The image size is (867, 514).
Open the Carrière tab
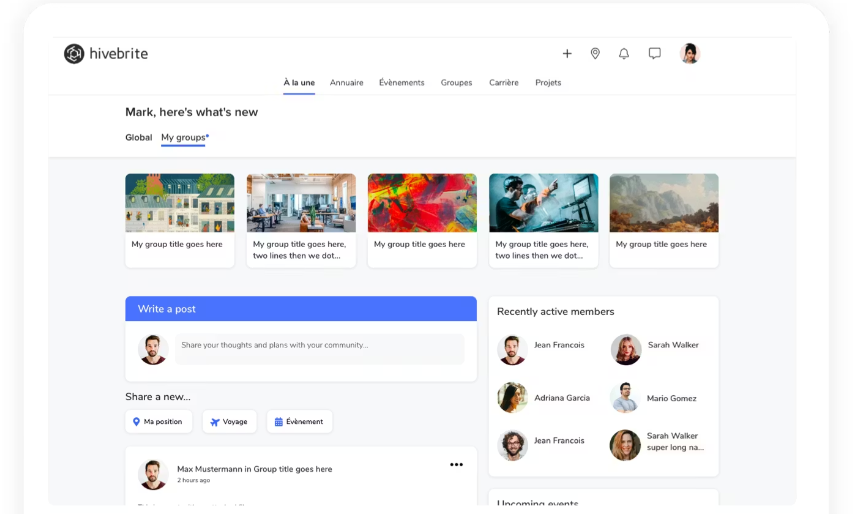coord(504,82)
